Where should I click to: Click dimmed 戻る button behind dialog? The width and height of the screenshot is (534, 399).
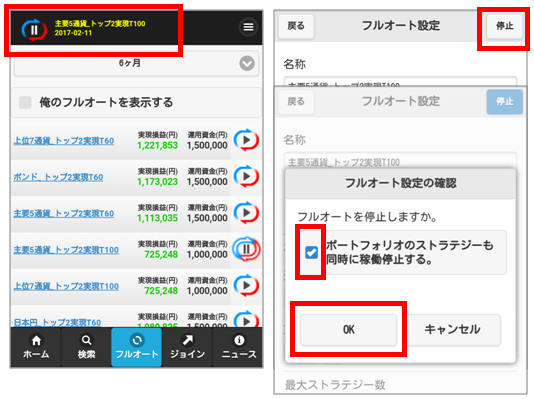(x=296, y=101)
